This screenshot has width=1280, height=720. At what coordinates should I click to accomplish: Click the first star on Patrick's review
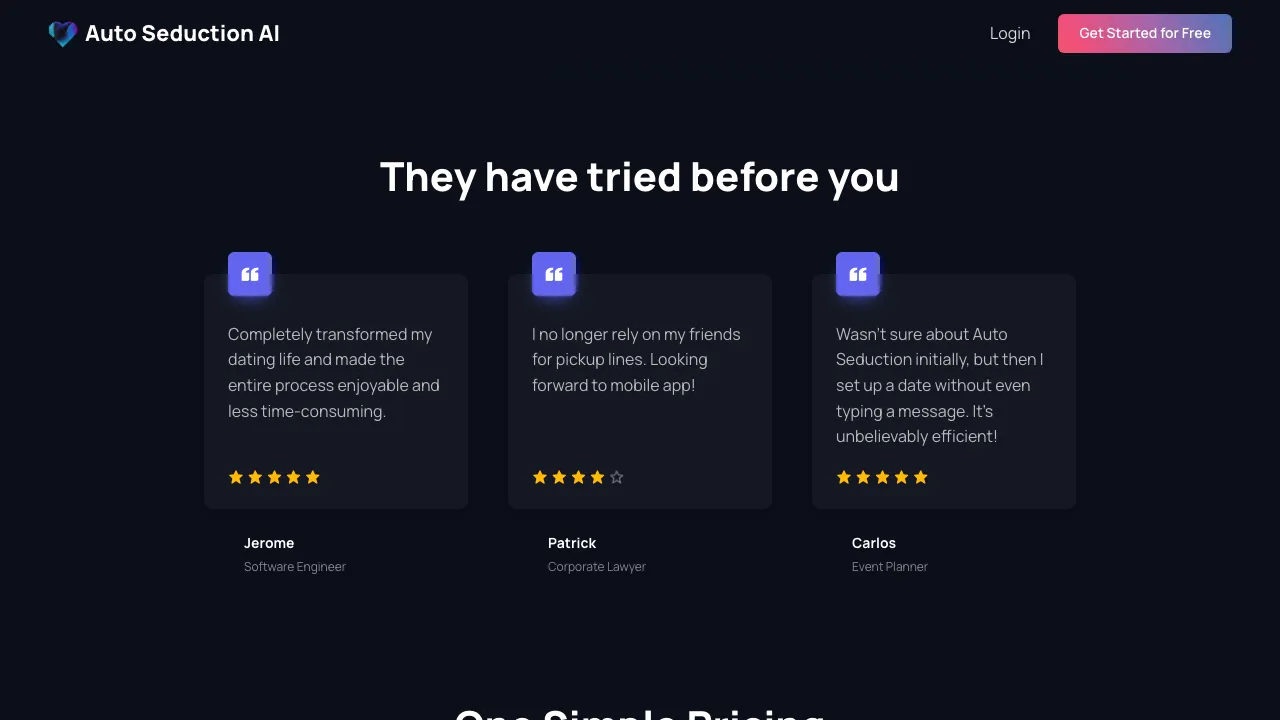coord(540,478)
